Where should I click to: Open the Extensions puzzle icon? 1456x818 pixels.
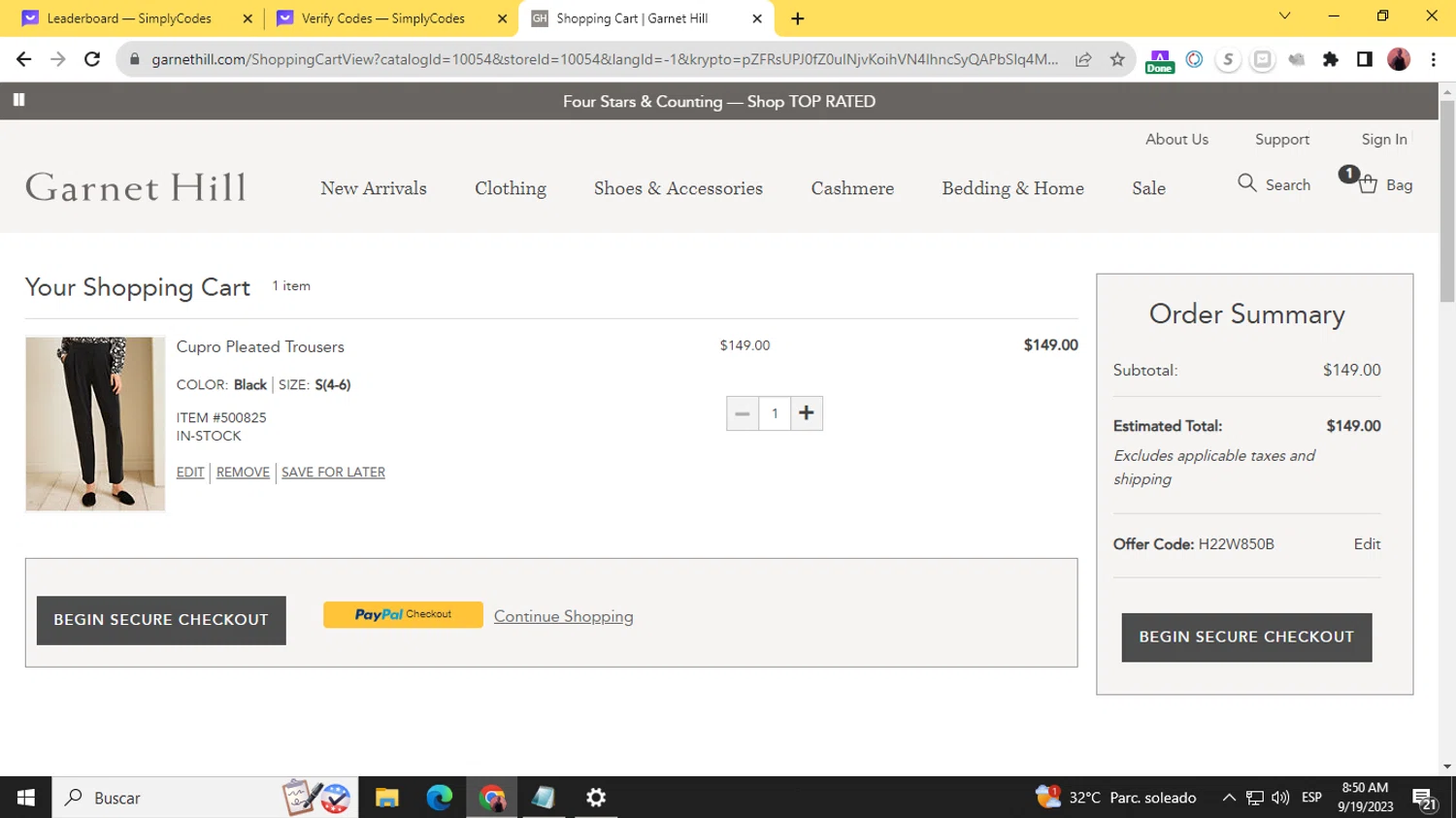tap(1331, 59)
